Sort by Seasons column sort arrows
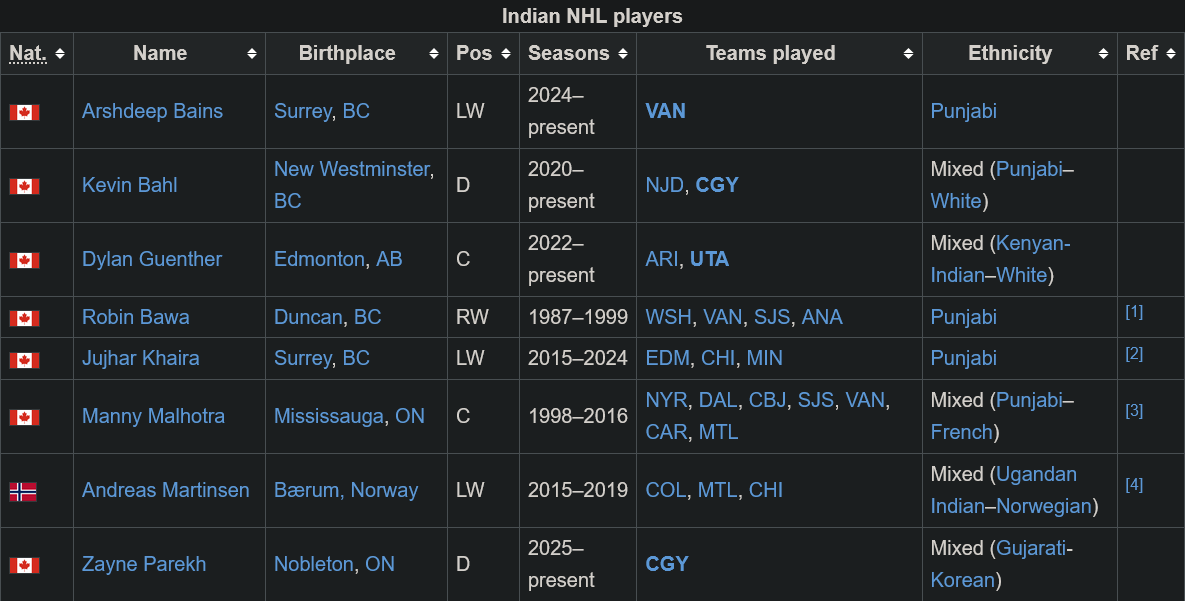The height and width of the screenshot is (601, 1185). [623, 54]
